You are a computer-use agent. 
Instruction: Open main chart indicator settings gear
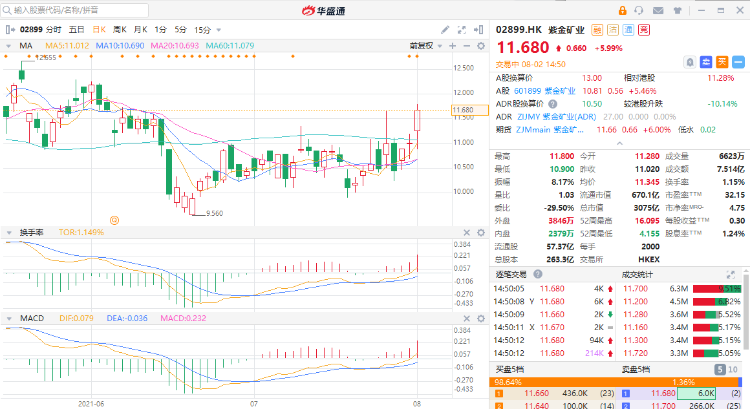tap(481, 46)
